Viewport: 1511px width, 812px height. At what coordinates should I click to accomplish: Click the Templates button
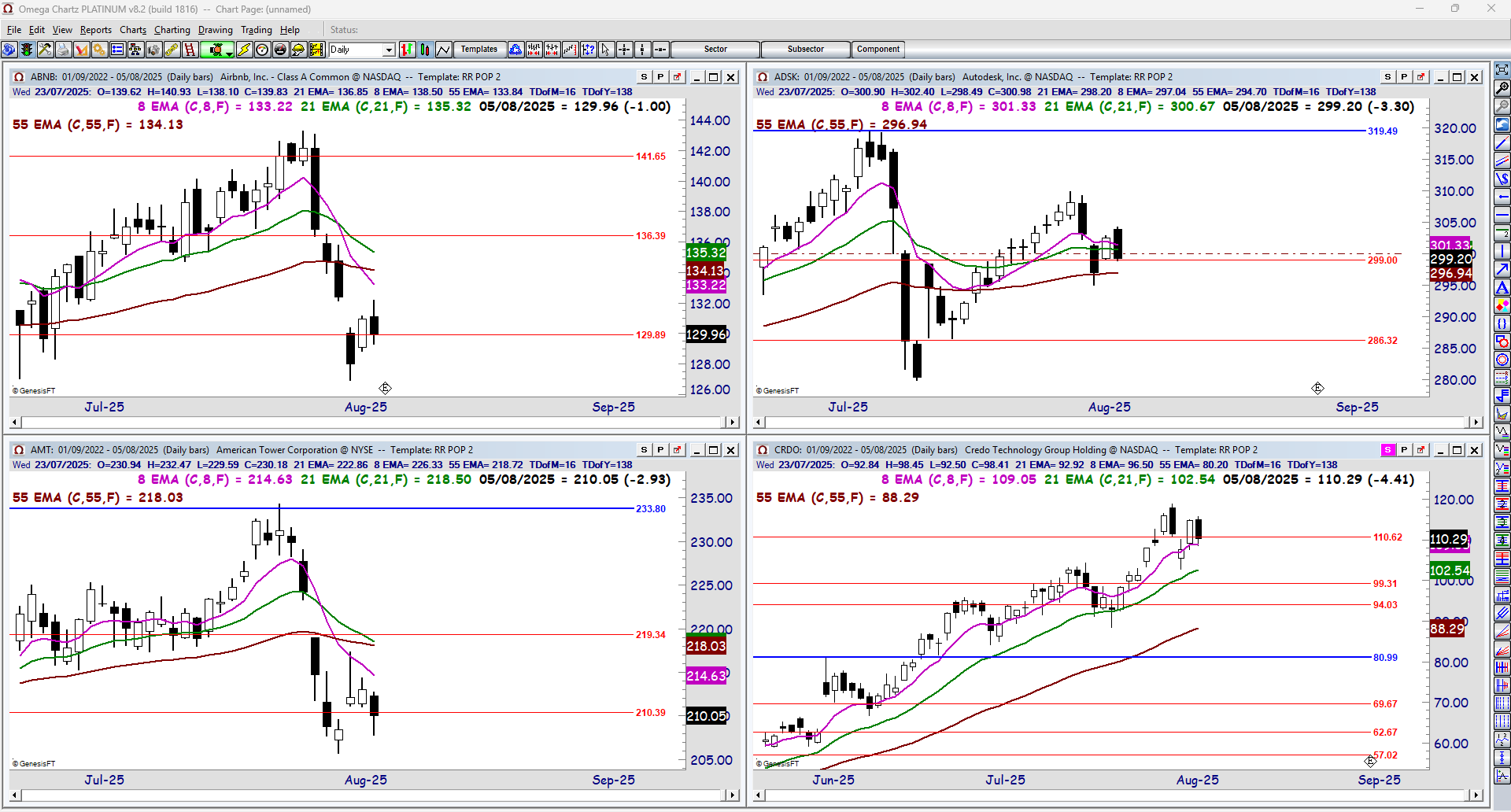pyautogui.click(x=479, y=50)
